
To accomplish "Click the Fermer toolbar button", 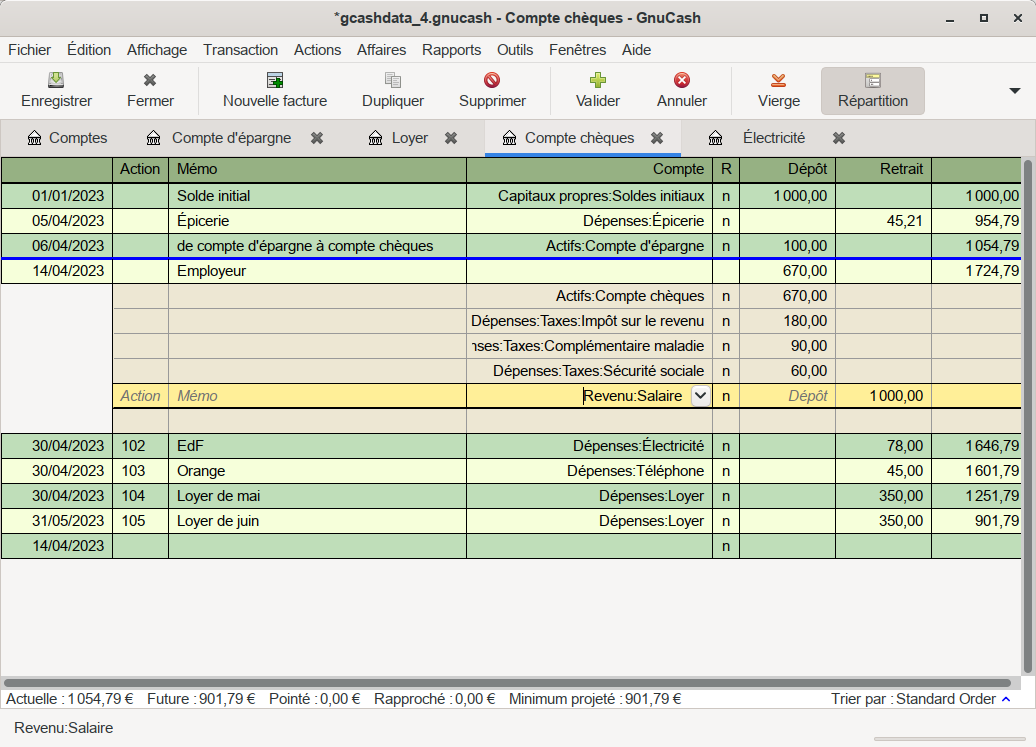I will coord(150,90).
